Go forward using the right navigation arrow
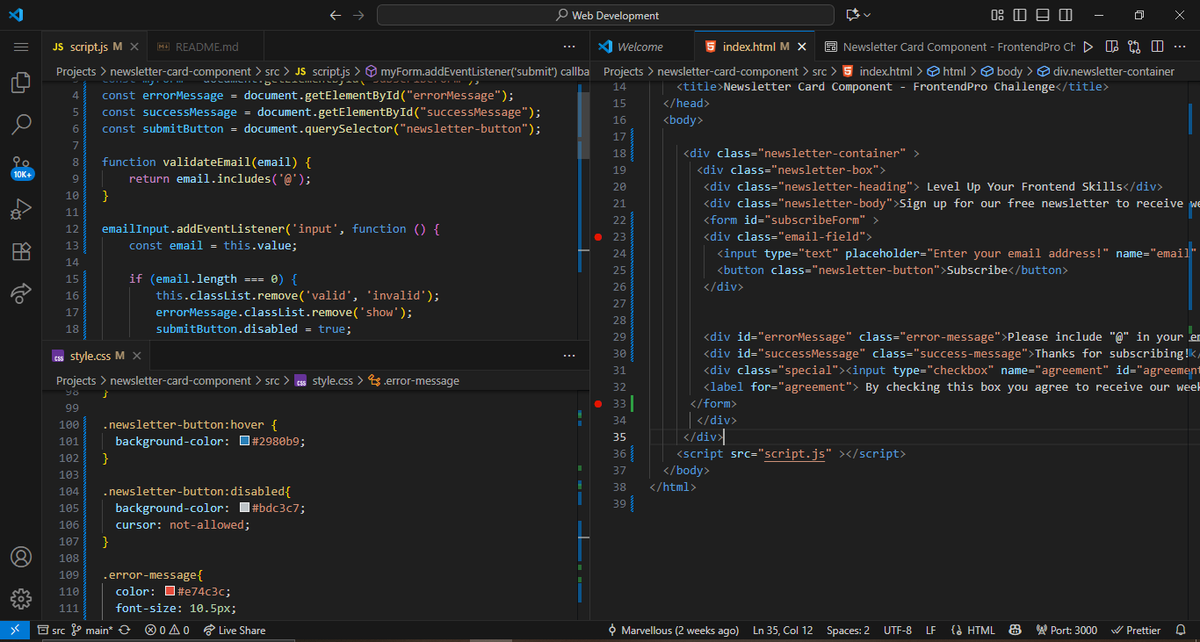This screenshot has width=1200, height=642. click(359, 15)
